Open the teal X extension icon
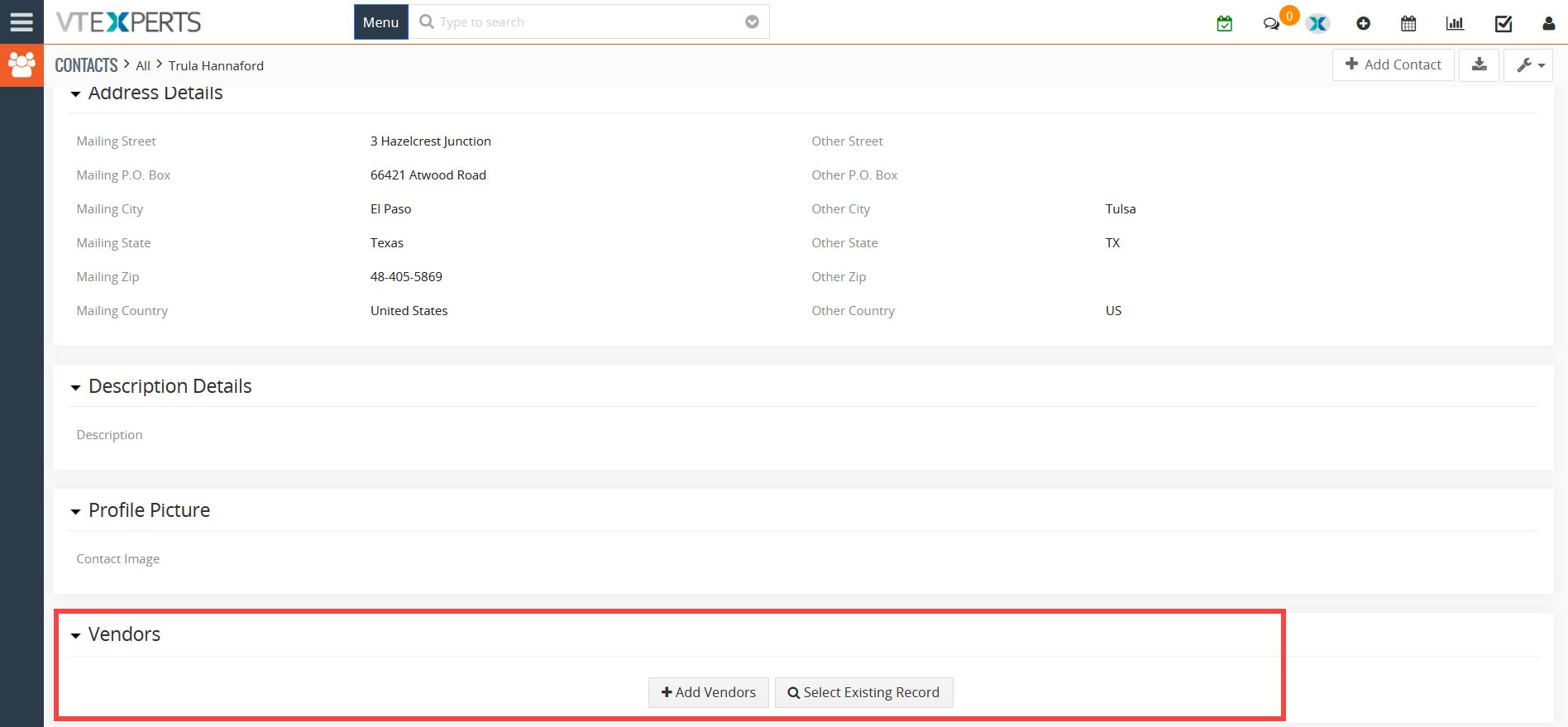 click(1318, 24)
